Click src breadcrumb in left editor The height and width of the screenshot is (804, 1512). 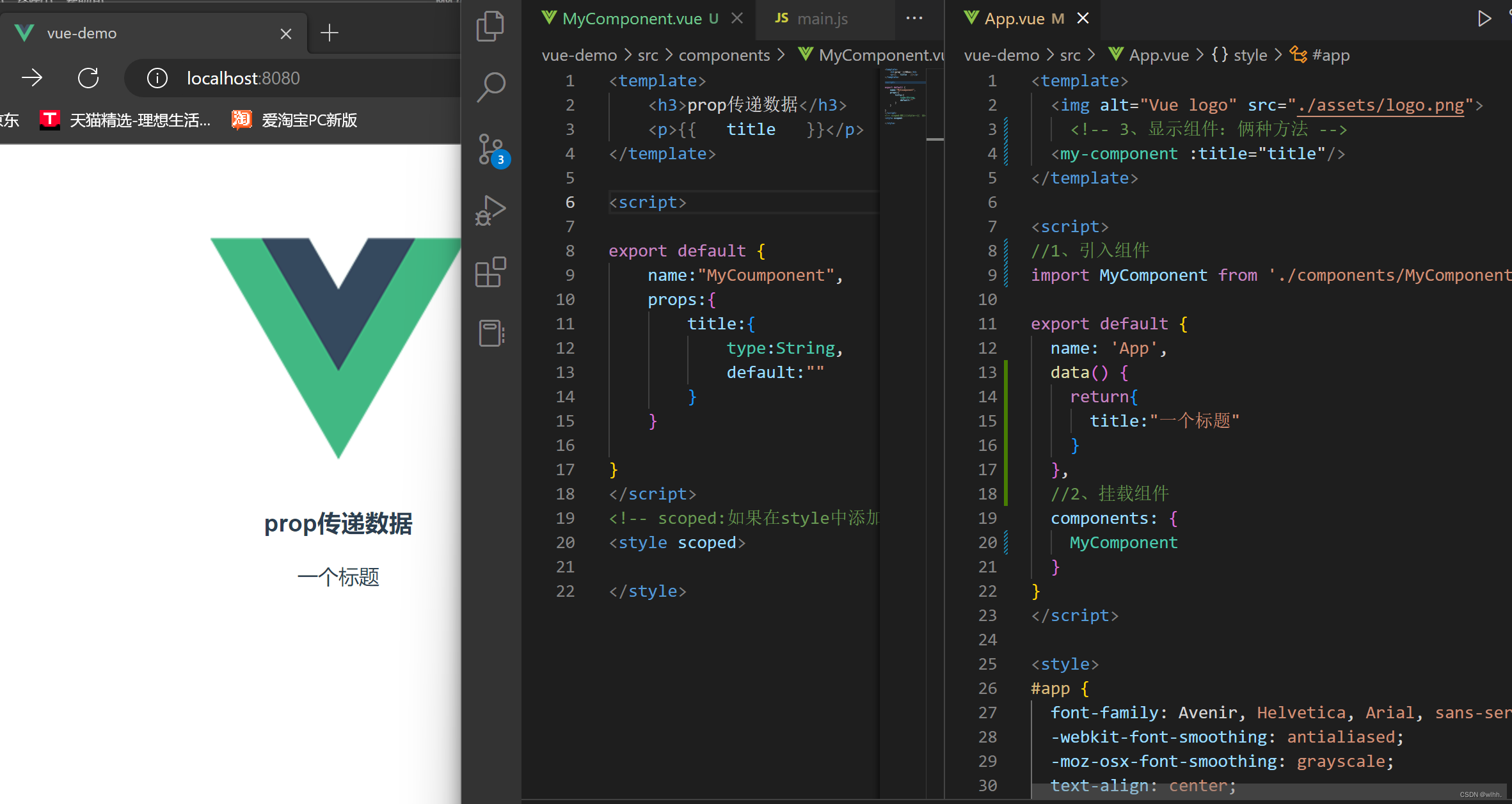[x=648, y=55]
